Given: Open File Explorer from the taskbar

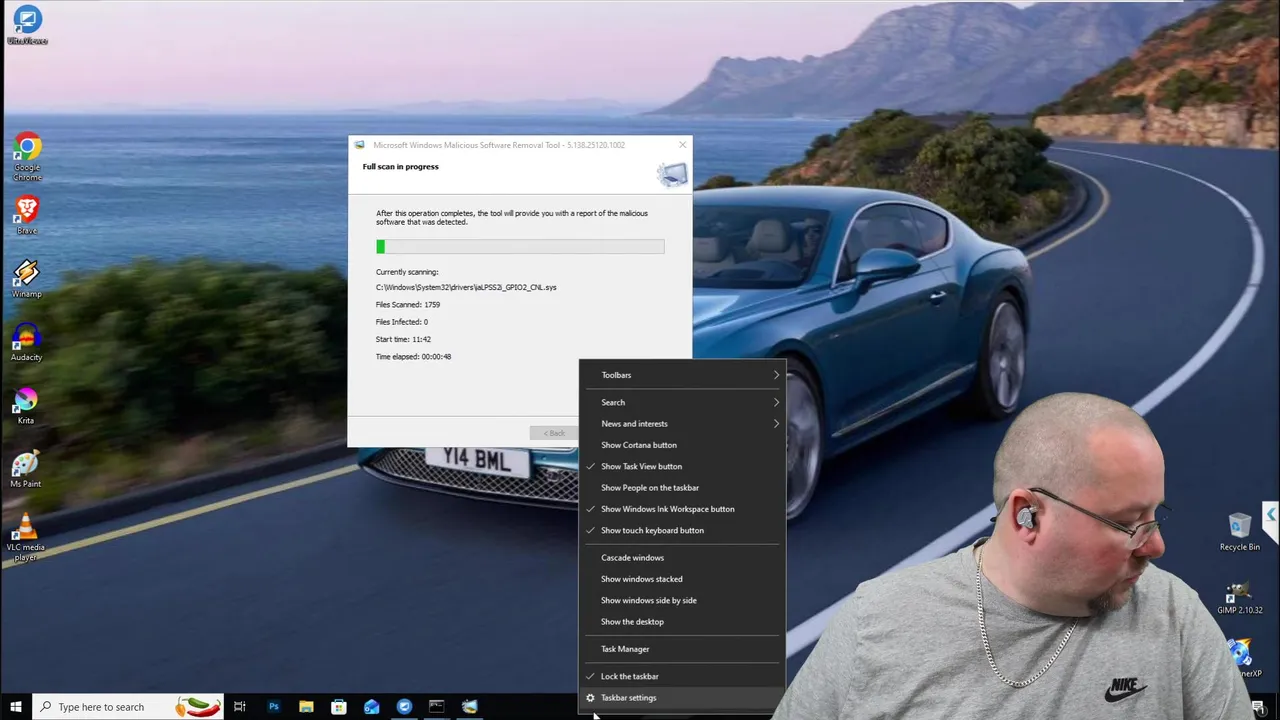Looking at the screenshot, I should [306, 707].
